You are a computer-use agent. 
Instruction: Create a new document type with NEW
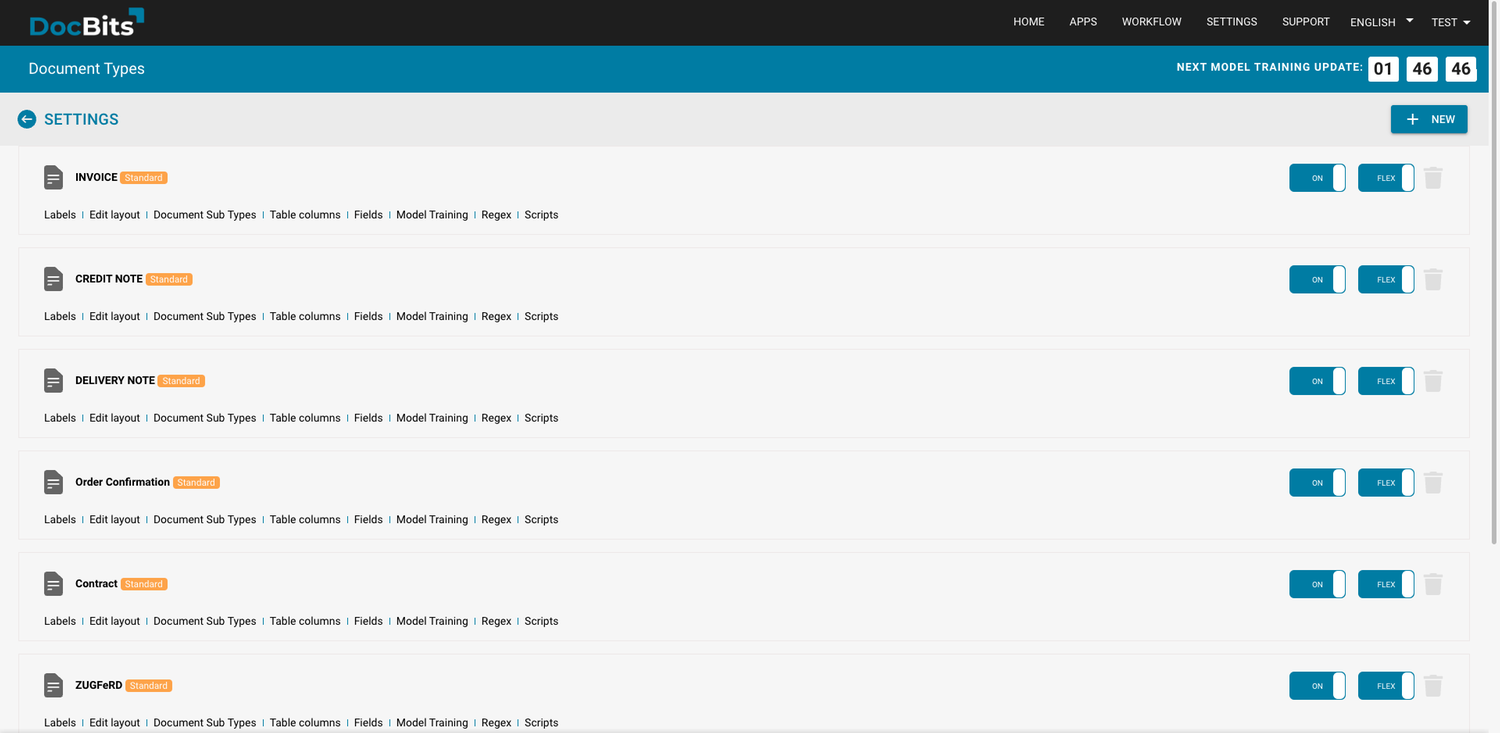point(1429,119)
